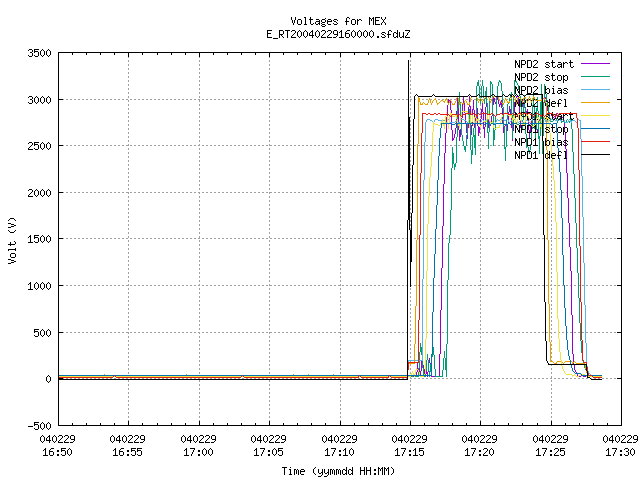This screenshot has width=640, height=480.
Task: Click the 17:00 time tick label
Action: click(x=198, y=452)
